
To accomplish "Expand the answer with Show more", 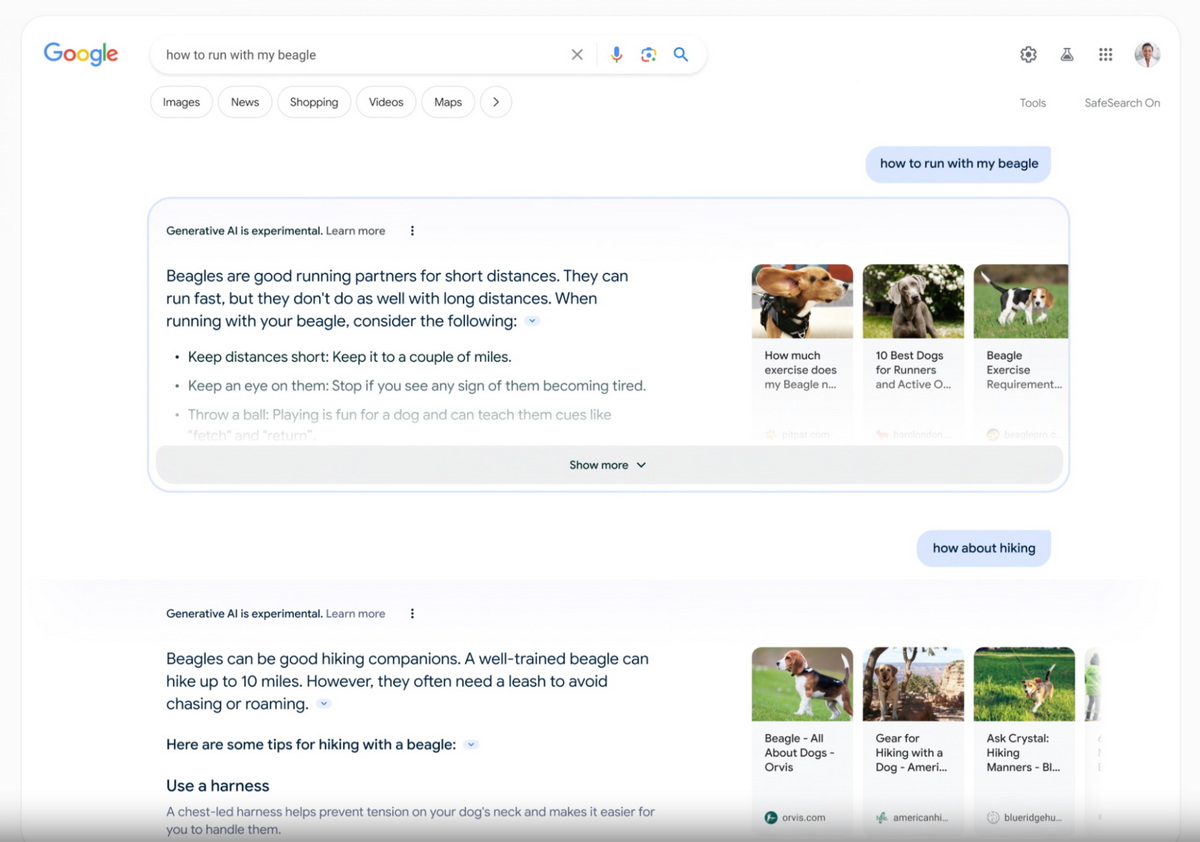I will pos(609,465).
